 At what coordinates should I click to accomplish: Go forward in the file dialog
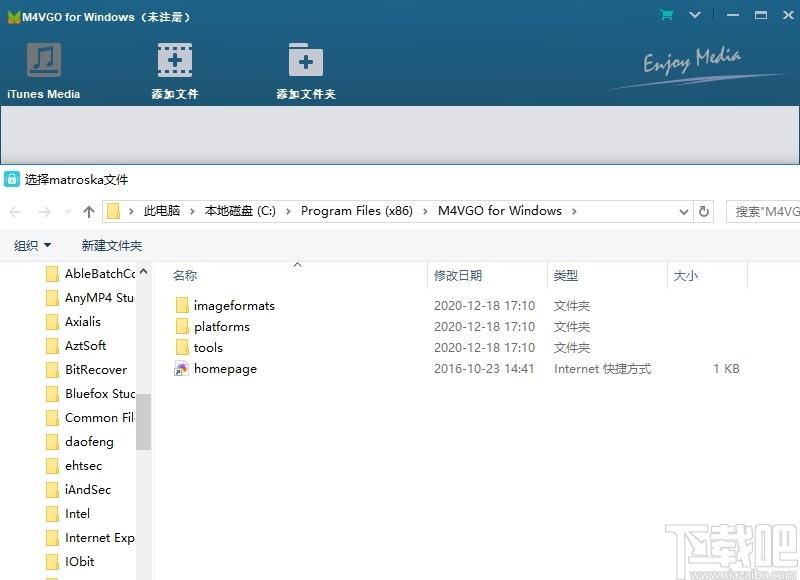(x=44, y=212)
